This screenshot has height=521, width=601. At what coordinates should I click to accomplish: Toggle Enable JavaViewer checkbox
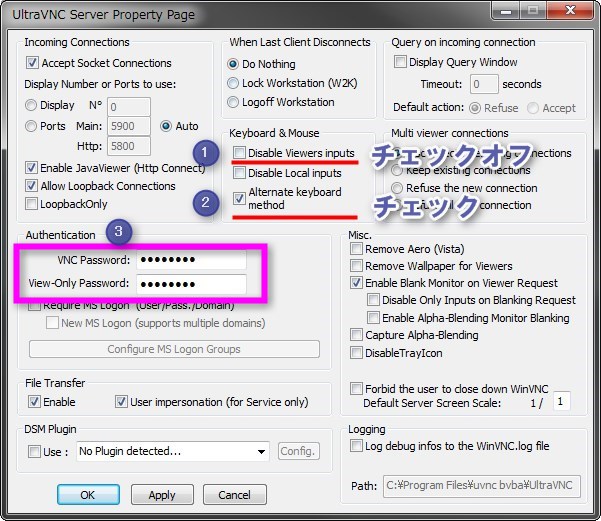click(x=31, y=168)
